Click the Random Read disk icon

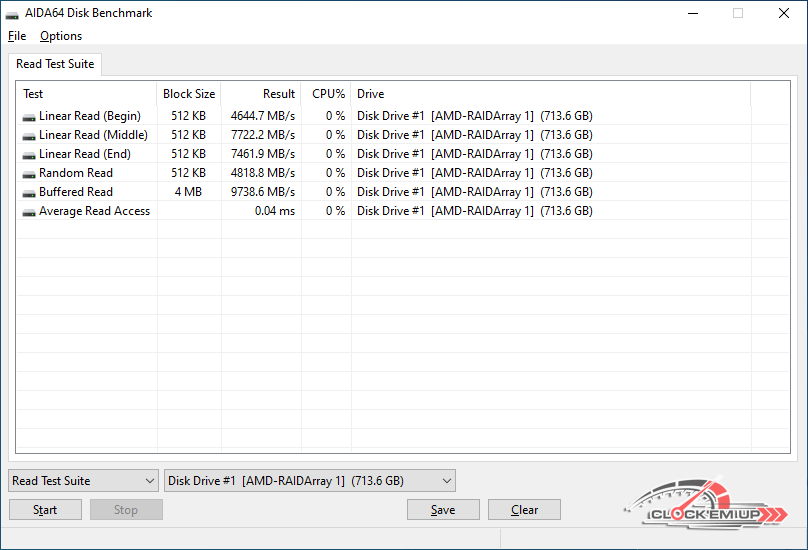click(x=29, y=174)
